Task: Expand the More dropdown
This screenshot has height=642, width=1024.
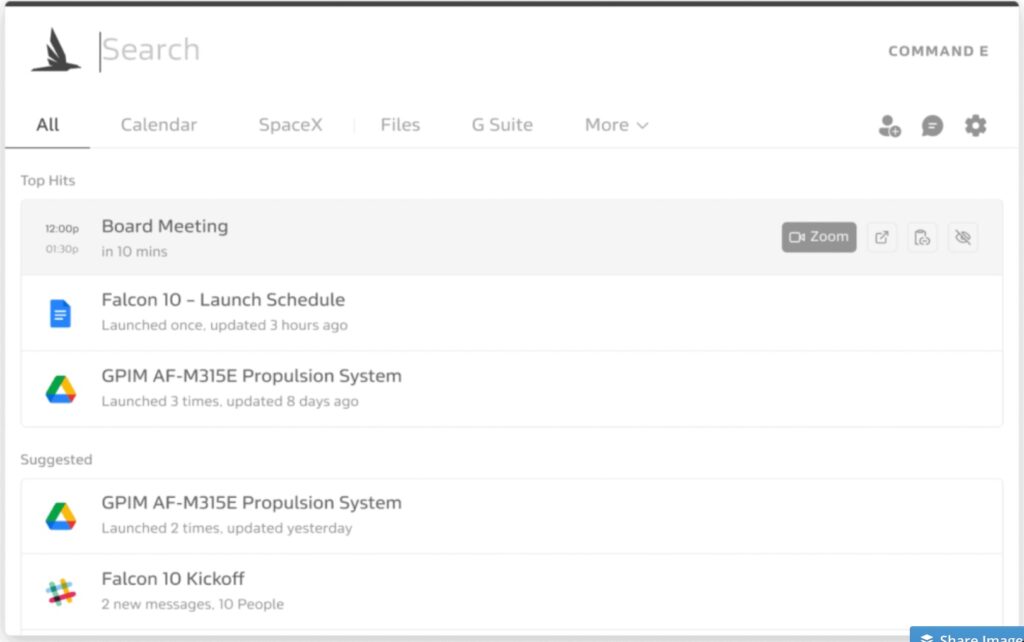Action: (x=616, y=125)
